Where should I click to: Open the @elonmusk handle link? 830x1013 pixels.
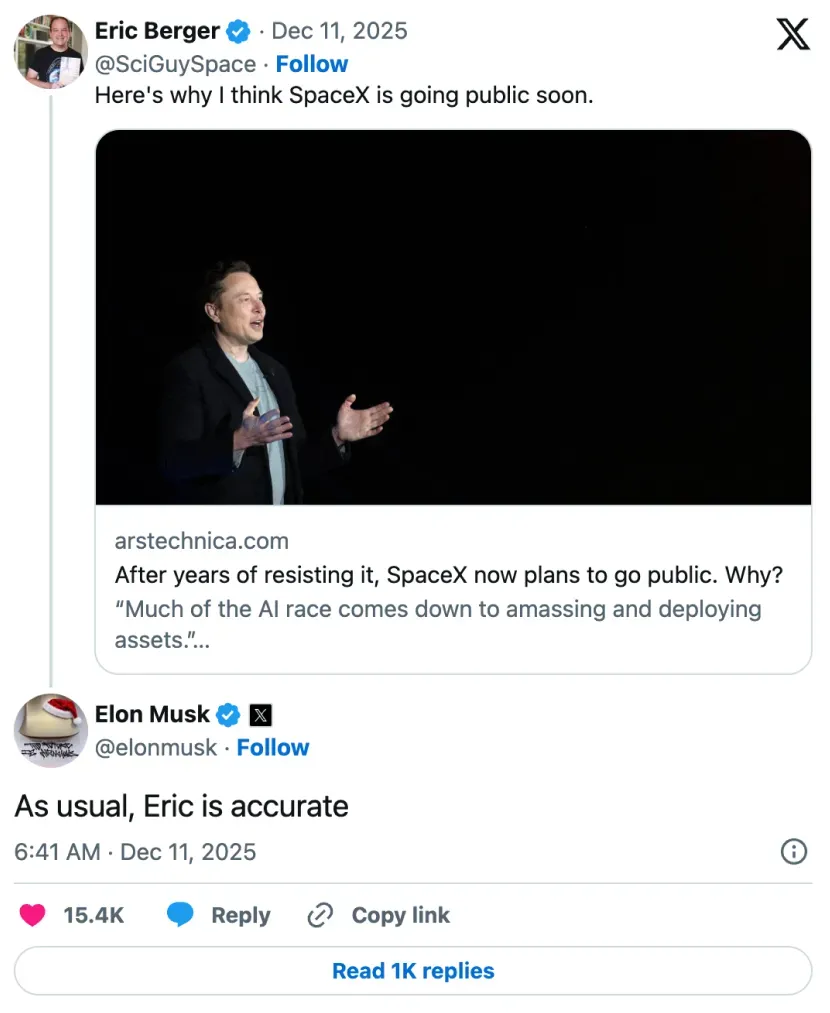click(x=155, y=747)
